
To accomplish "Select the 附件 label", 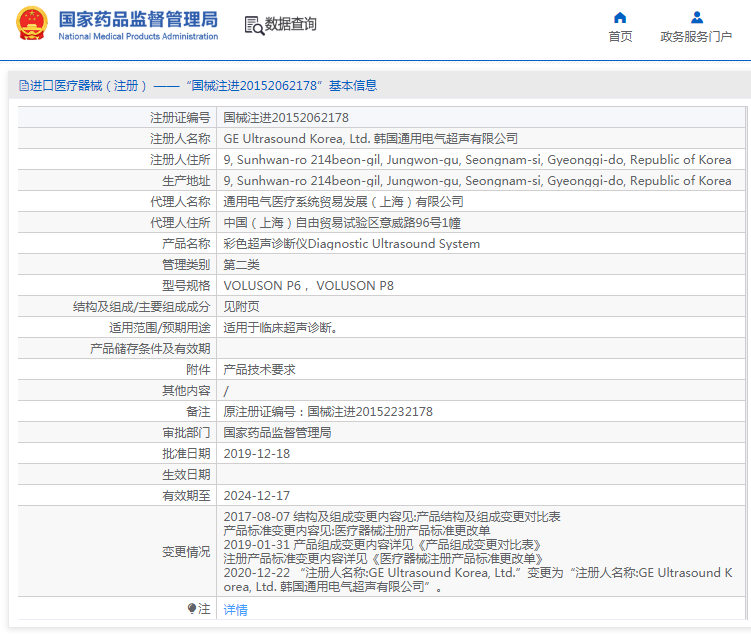I will [198, 370].
